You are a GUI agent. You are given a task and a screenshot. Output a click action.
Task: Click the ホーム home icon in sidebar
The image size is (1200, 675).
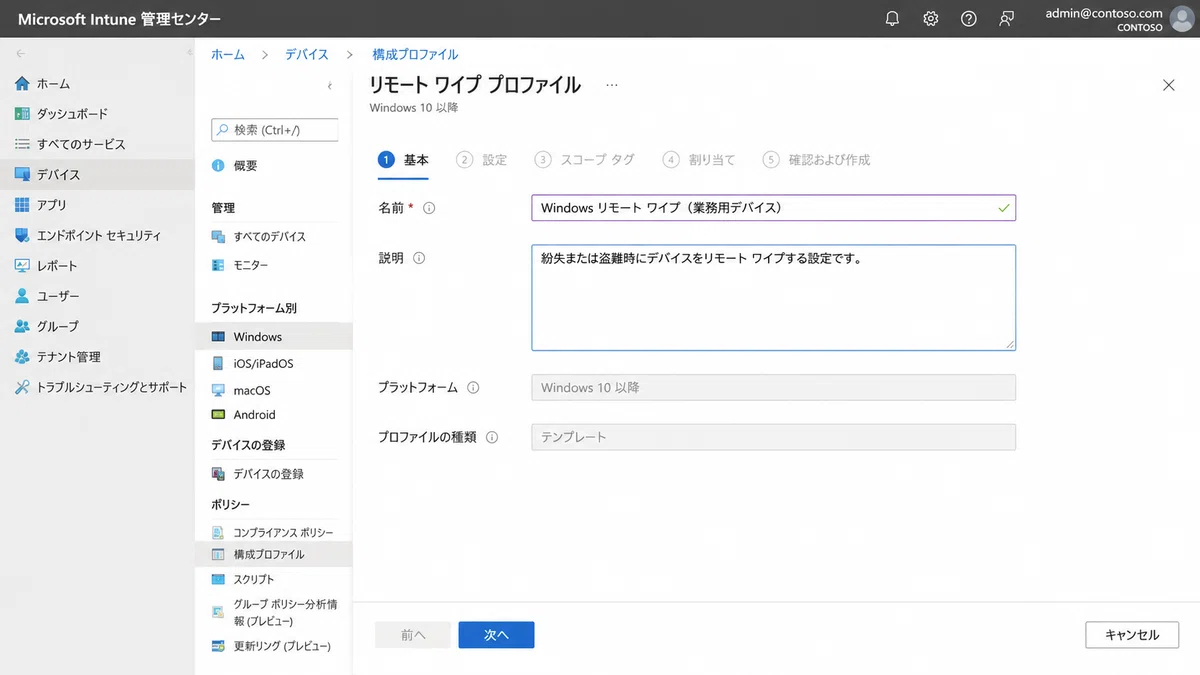[x=22, y=84]
